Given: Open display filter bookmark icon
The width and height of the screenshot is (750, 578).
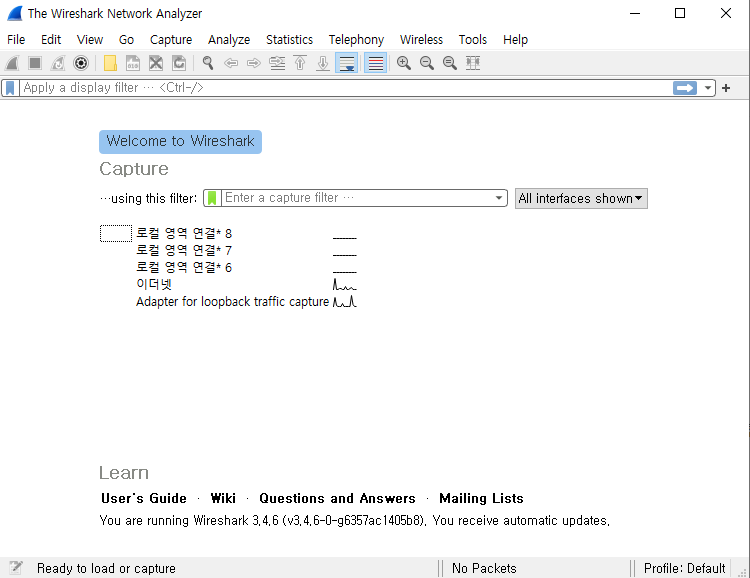Looking at the screenshot, I should click(10, 88).
